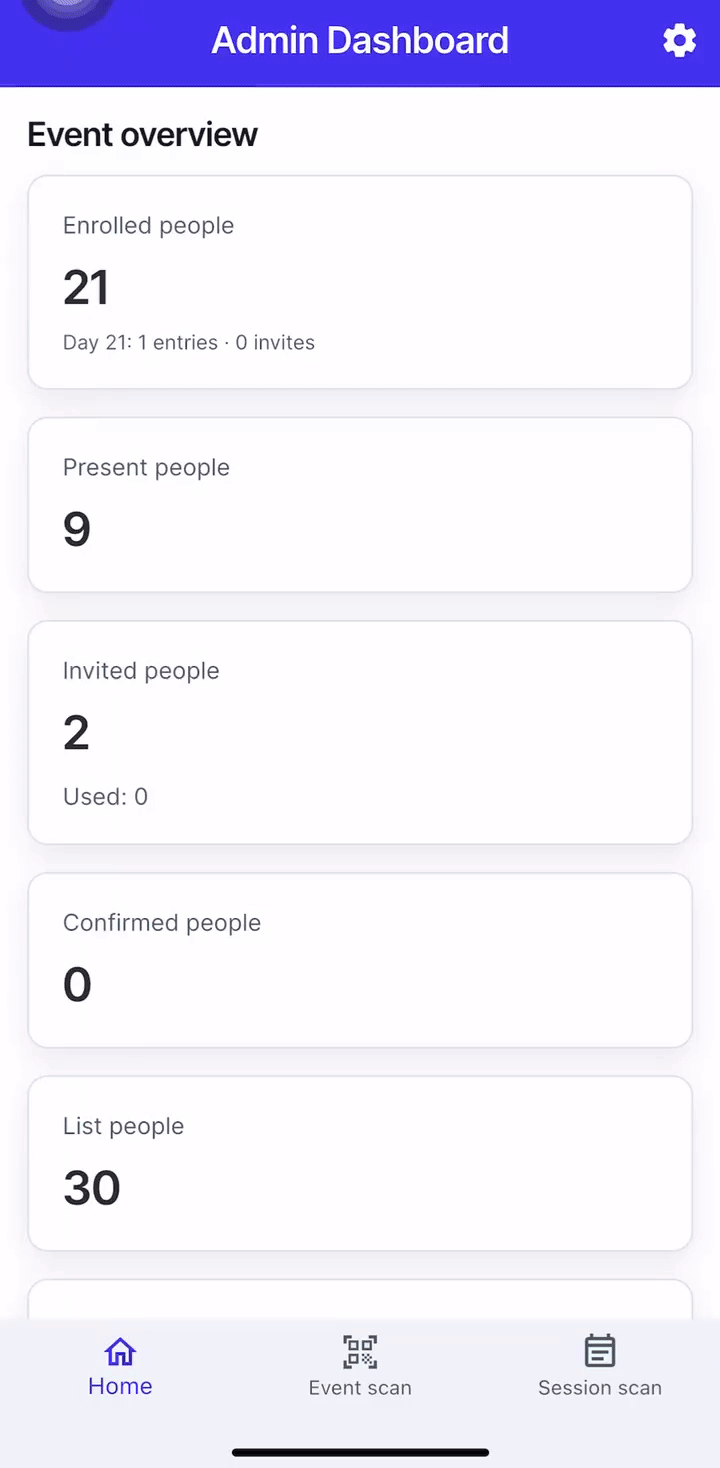Open settings via the gear icon
This screenshot has width=720, height=1468.
tap(679, 41)
